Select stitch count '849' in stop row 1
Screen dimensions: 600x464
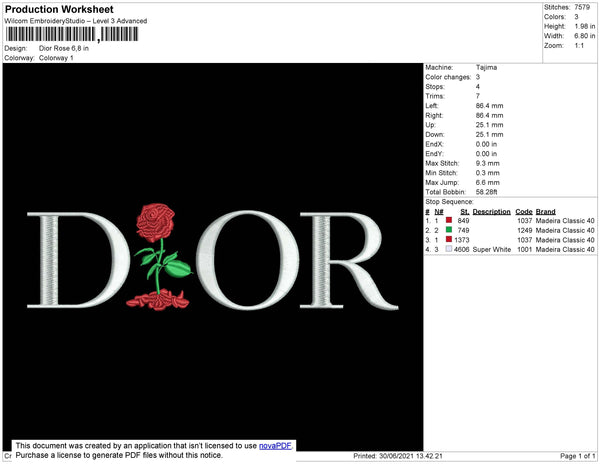coord(463,221)
